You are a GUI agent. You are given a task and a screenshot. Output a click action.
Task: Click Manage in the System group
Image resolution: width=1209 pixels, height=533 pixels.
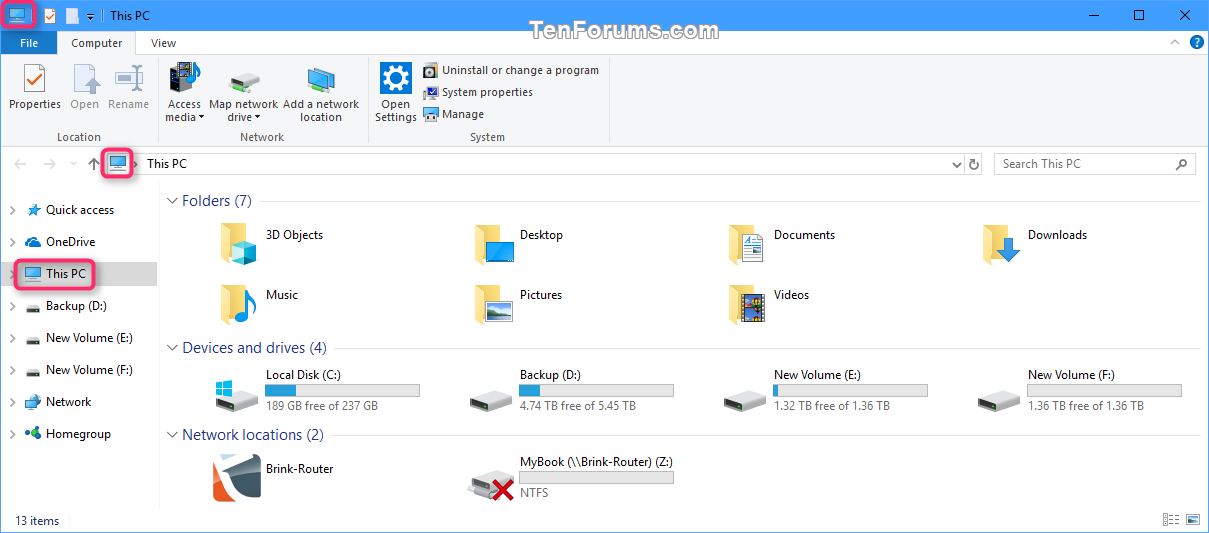tap(454, 114)
